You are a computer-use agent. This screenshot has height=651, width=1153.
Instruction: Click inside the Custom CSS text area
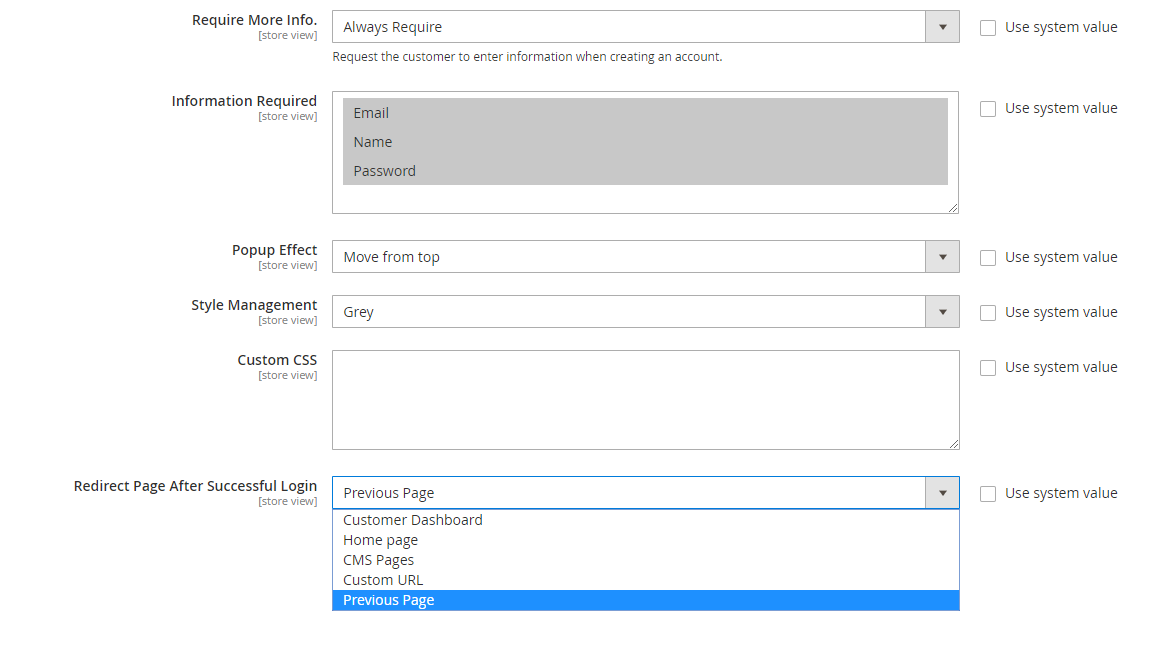(645, 400)
